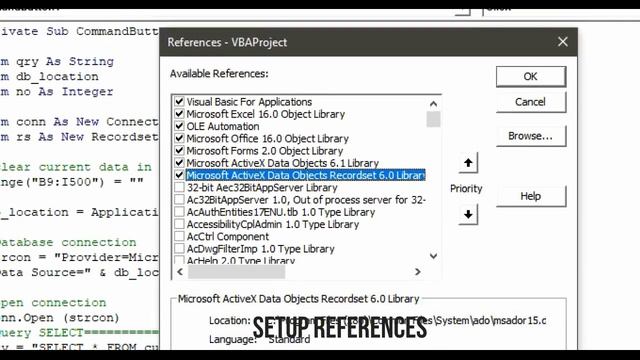The width and height of the screenshot is (640, 360).
Task: Click 'atabase connection' comment in code window
Action: [68, 242]
